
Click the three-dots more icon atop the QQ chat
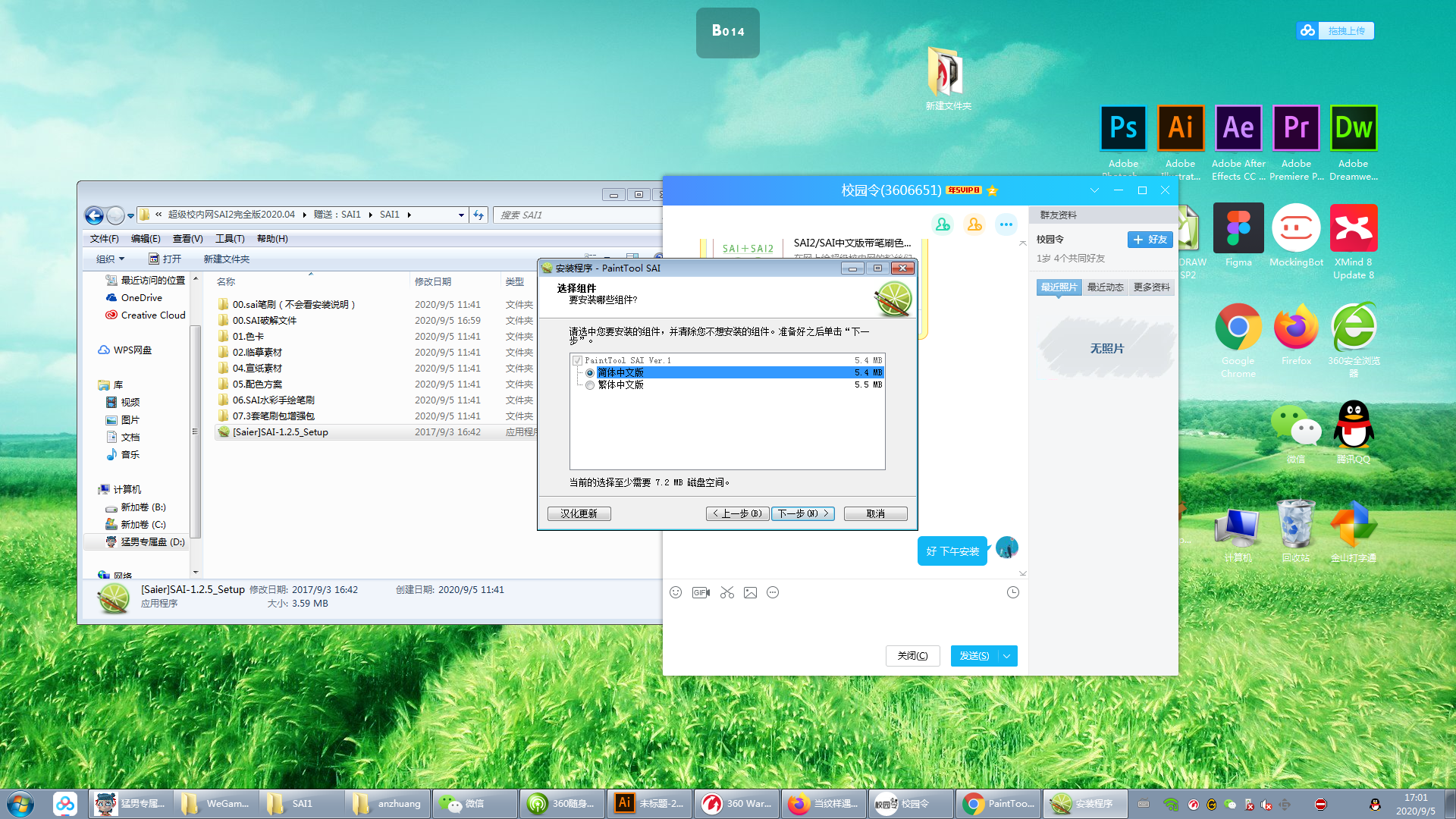coord(1006,224)
